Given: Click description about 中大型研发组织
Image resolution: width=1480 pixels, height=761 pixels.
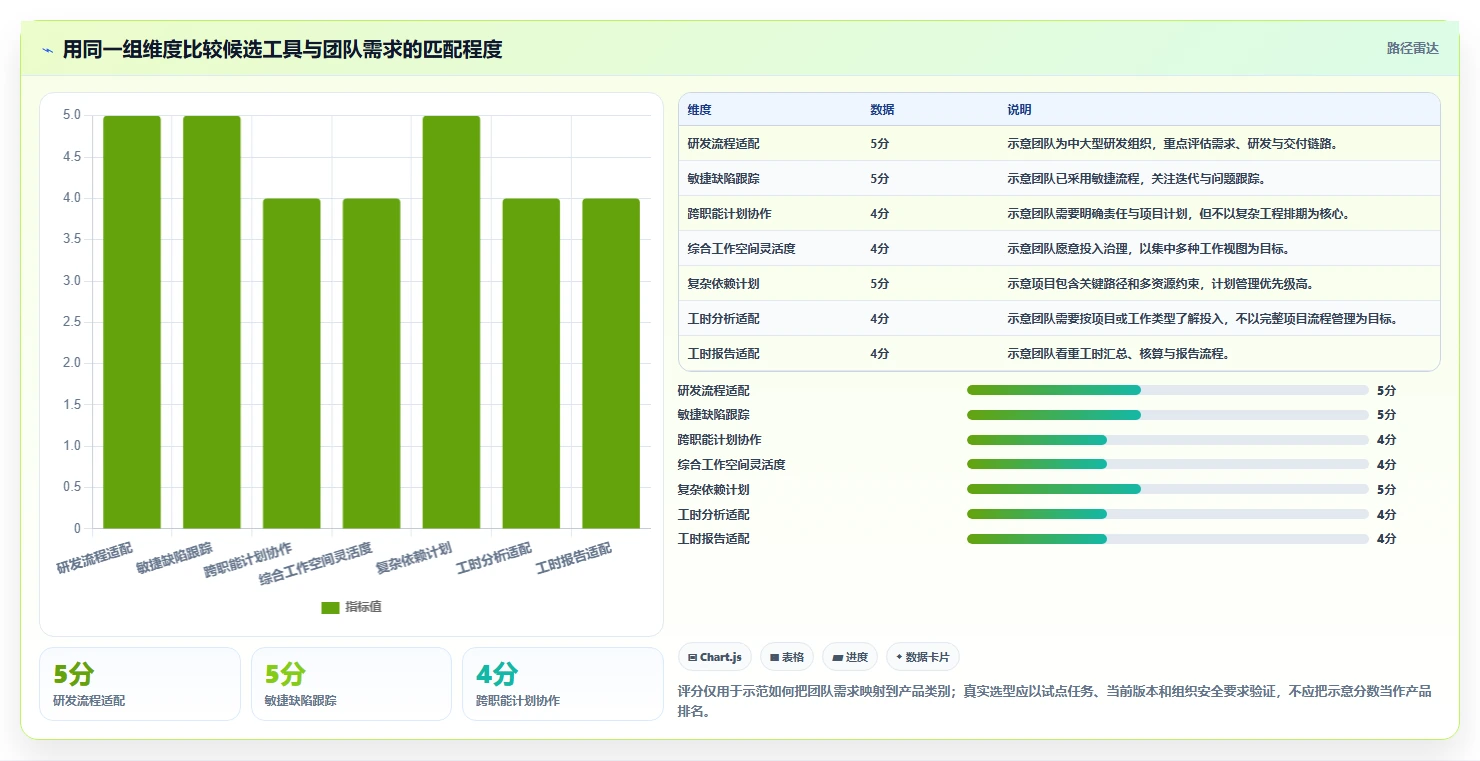Looking at the screenshot, I should click(x=1172, y=144).
